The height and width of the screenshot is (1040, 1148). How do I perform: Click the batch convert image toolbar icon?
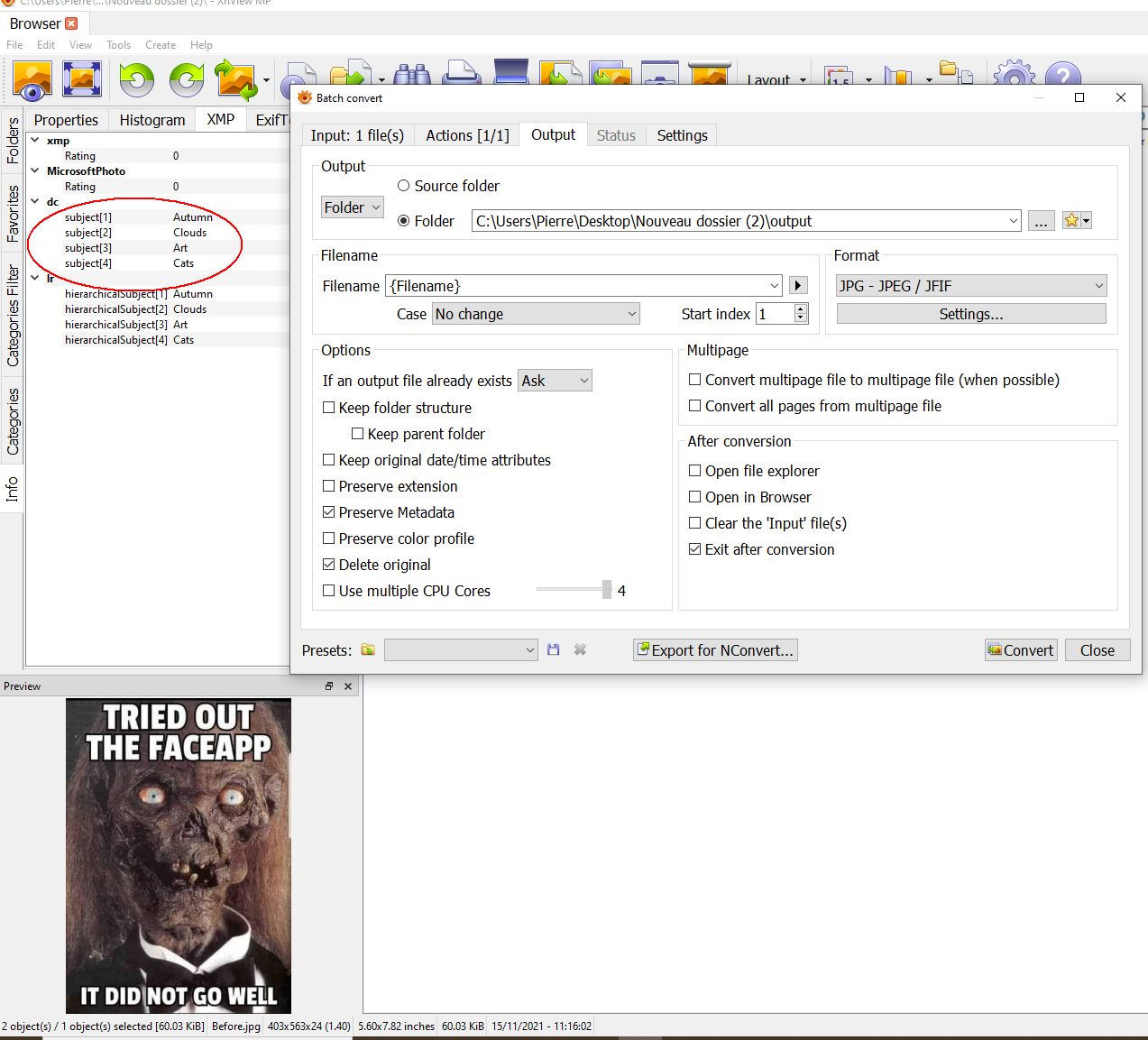[x=236, y=79]
